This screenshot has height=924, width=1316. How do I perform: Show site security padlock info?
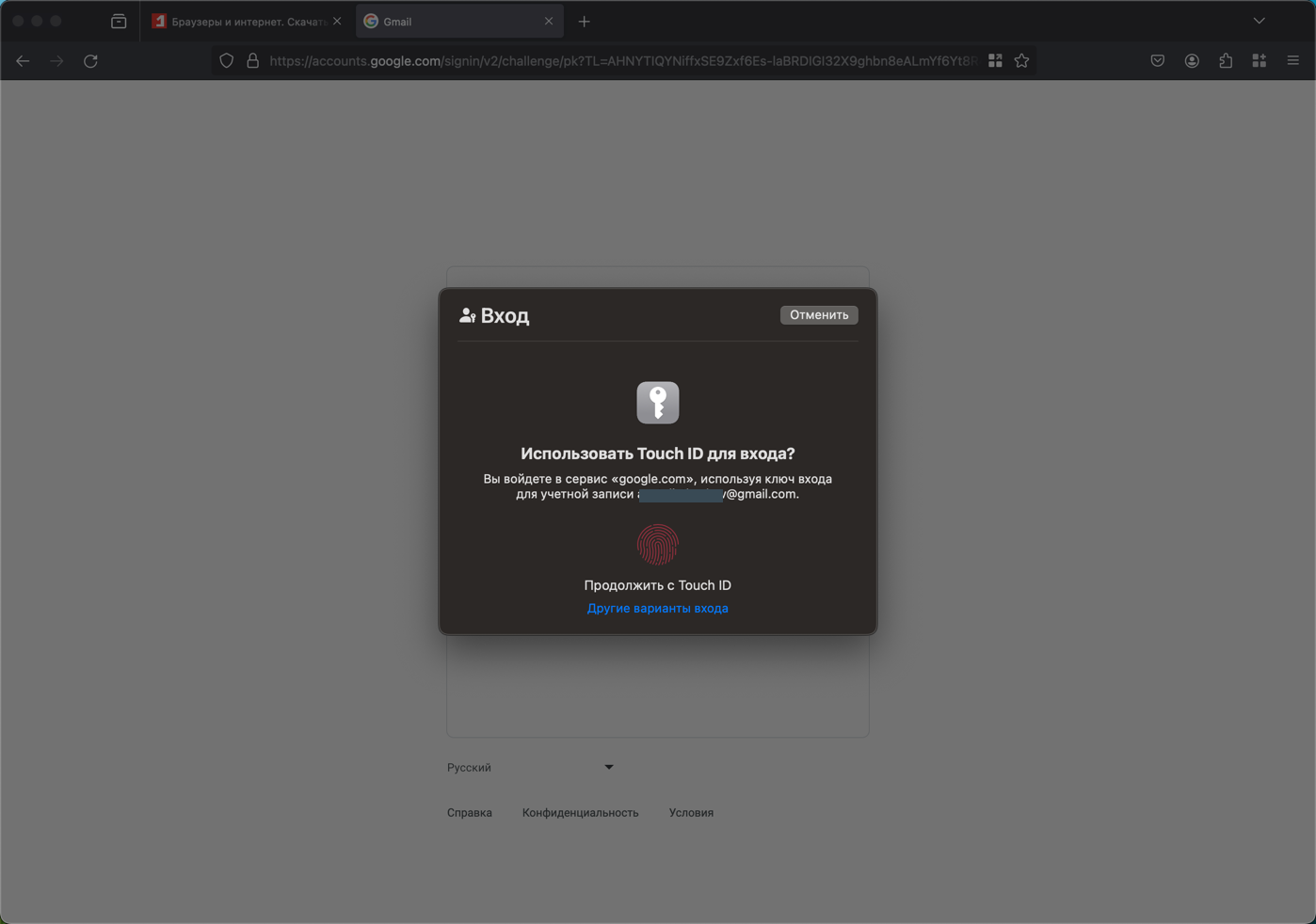pos(252,61)
